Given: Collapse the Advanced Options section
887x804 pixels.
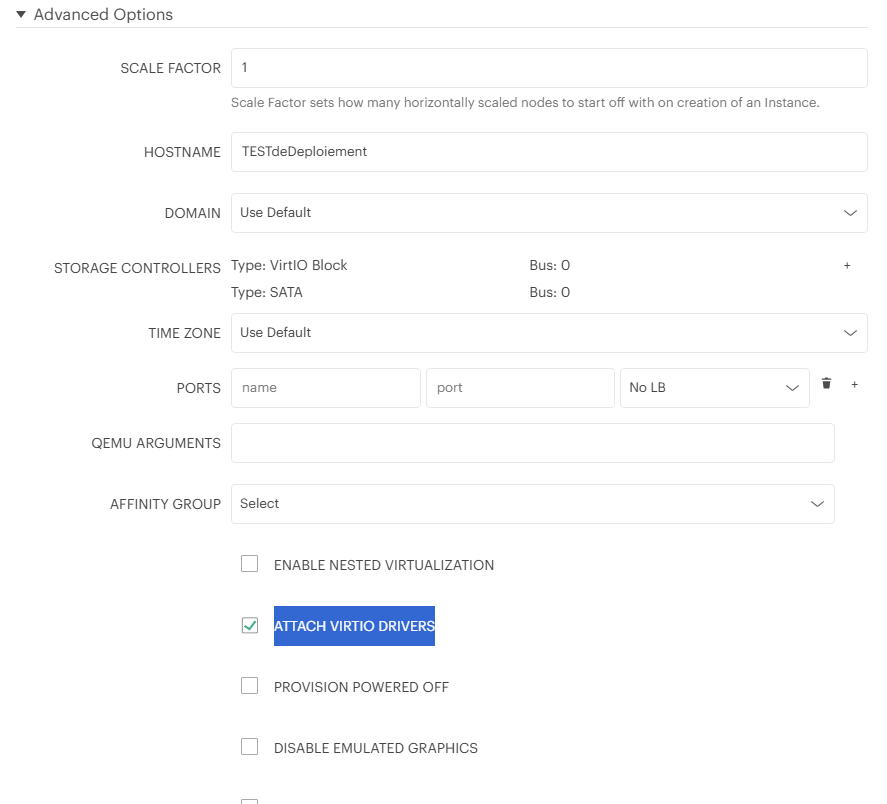Looking at the screenshot, I should [21, 14].
